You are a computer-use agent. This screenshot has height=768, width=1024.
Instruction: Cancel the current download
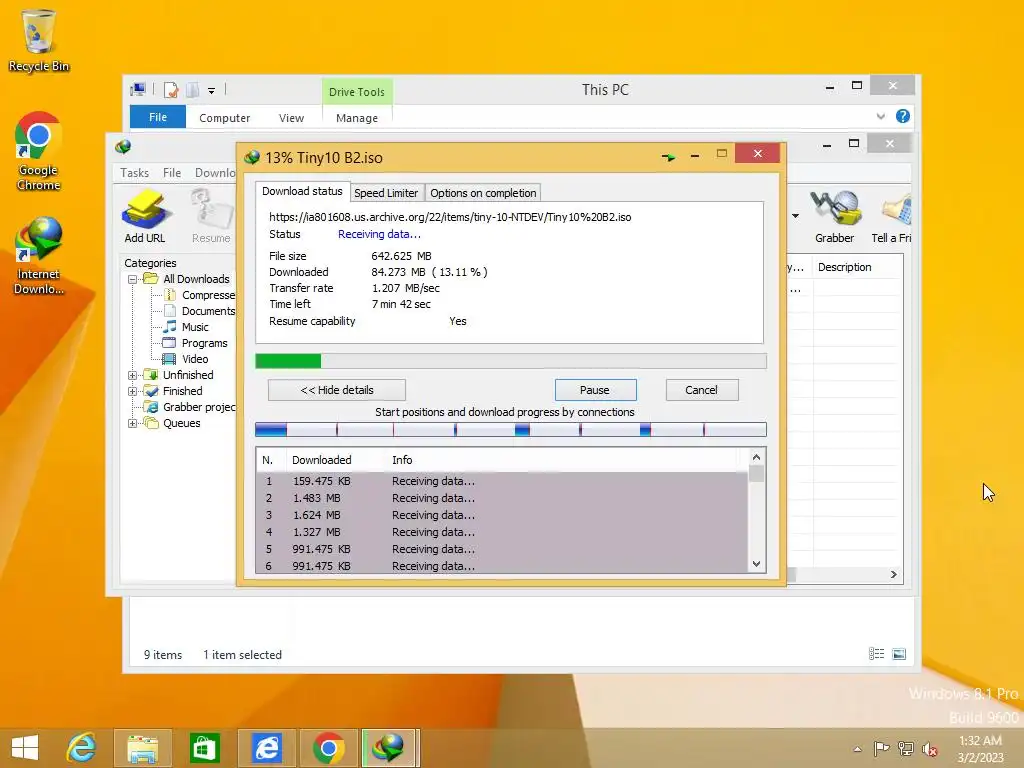[701, 390]
